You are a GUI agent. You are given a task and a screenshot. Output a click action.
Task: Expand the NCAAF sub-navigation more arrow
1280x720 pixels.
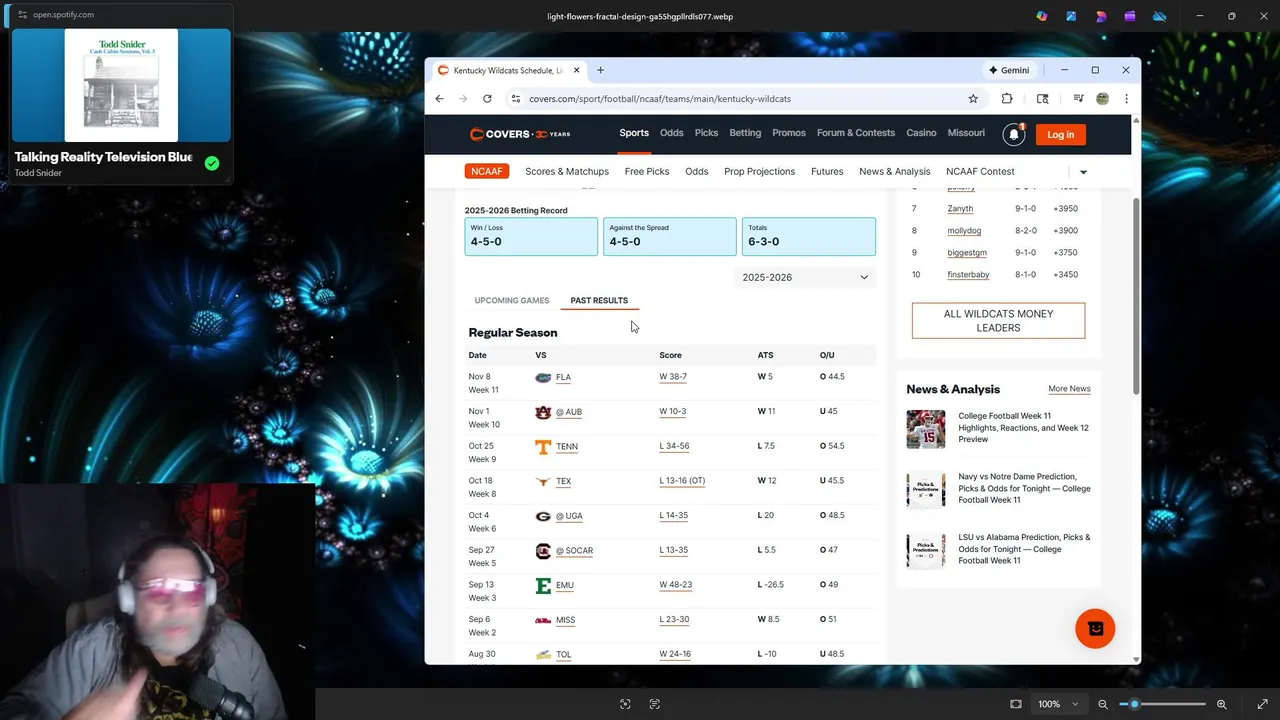click(1083, 172)
